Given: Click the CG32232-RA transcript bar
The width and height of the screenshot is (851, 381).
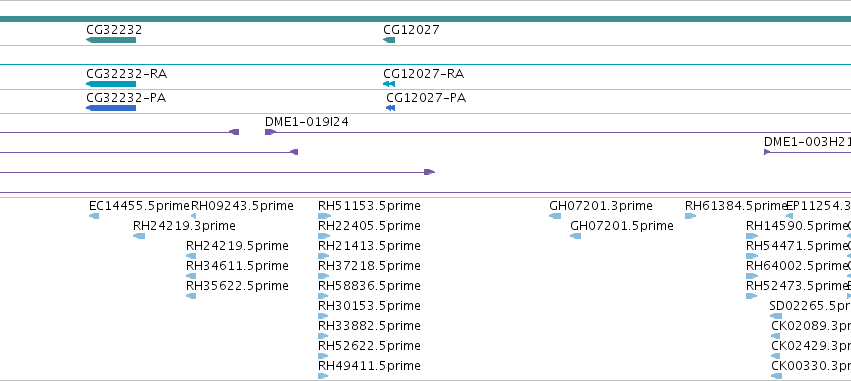Looking at the screenshot, I should (111, 84).
